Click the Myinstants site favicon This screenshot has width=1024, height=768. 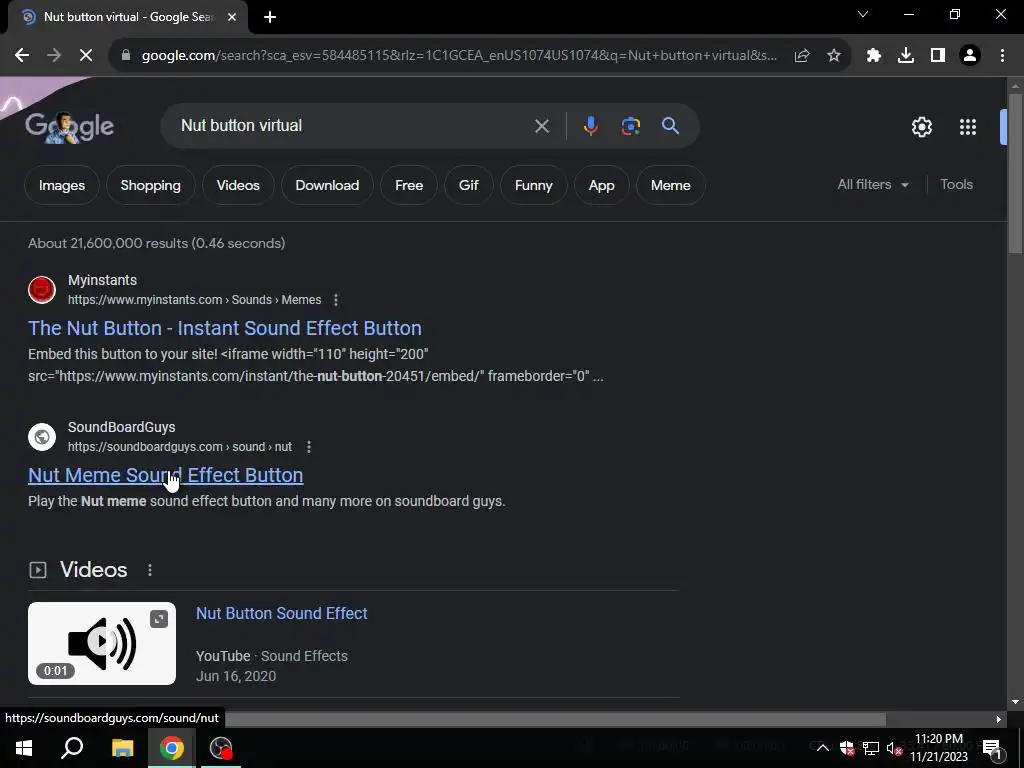coord(42,290)
